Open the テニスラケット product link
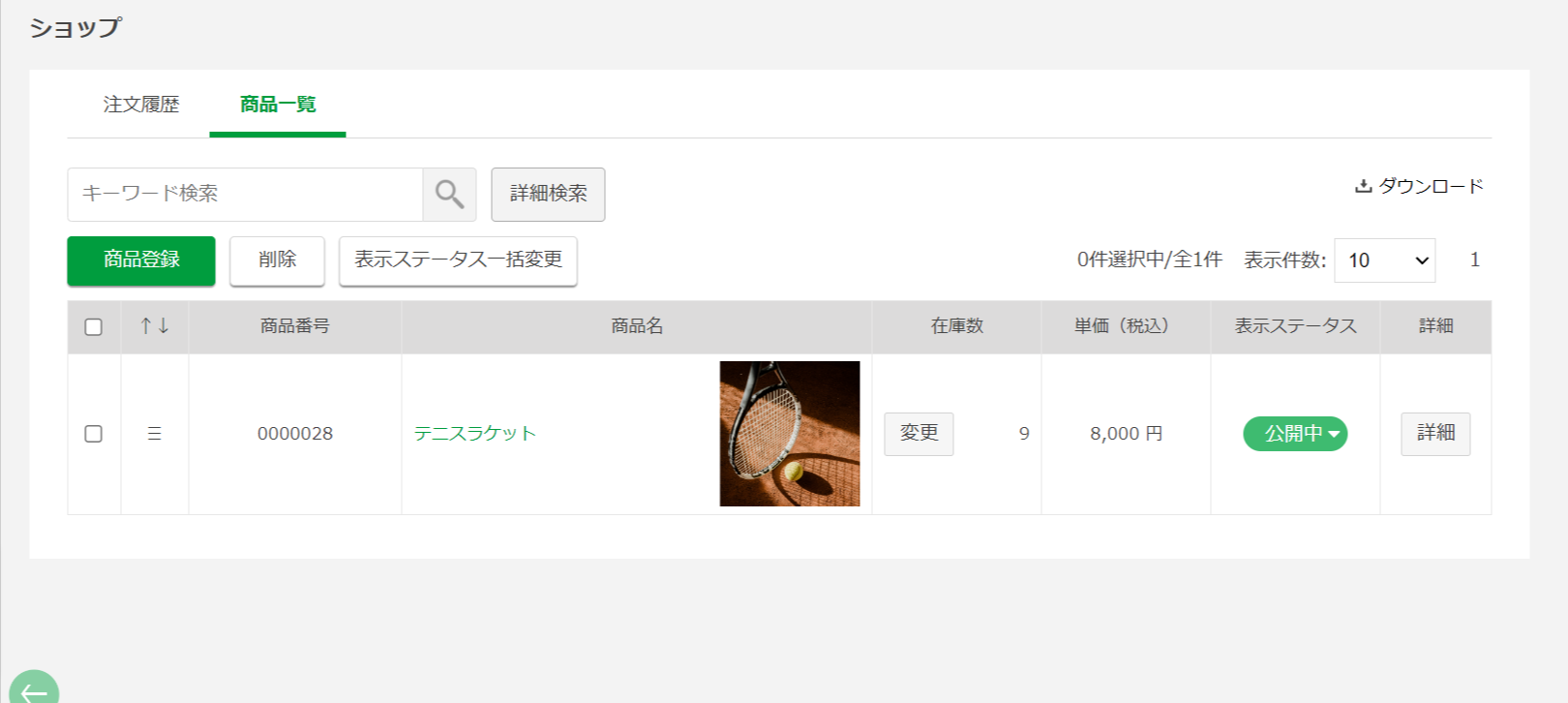Screen dimensions: 1568x703 pos(475,434)
